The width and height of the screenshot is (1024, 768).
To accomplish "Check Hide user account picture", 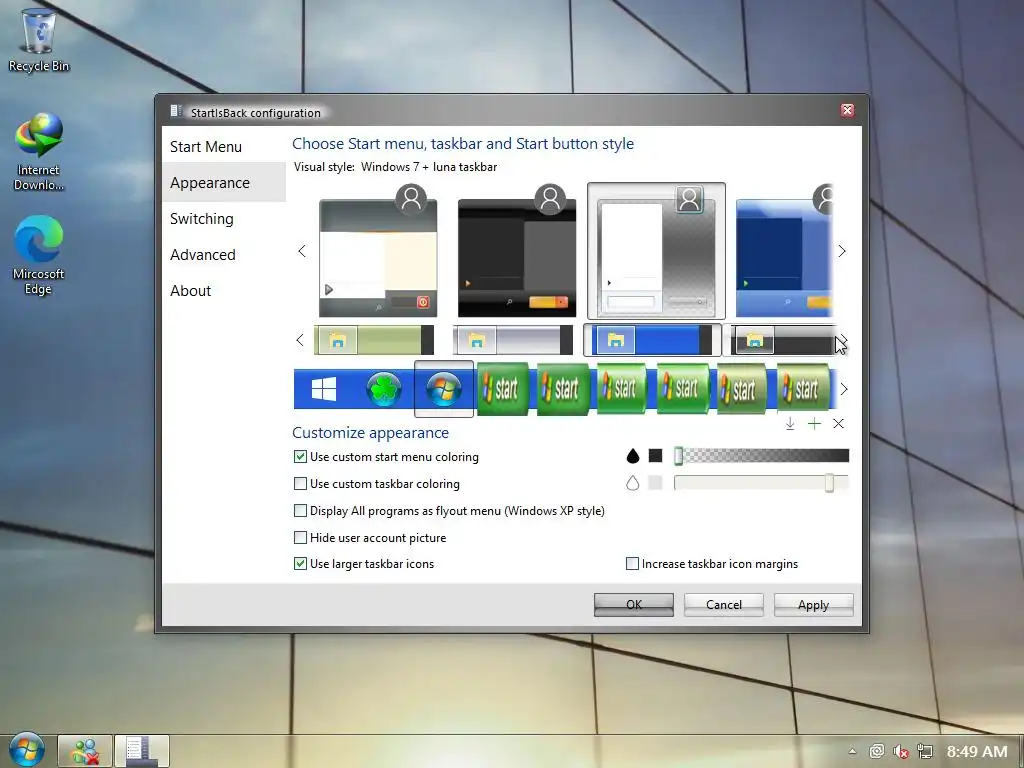I will pyautogui.click(x=300, y=537).
